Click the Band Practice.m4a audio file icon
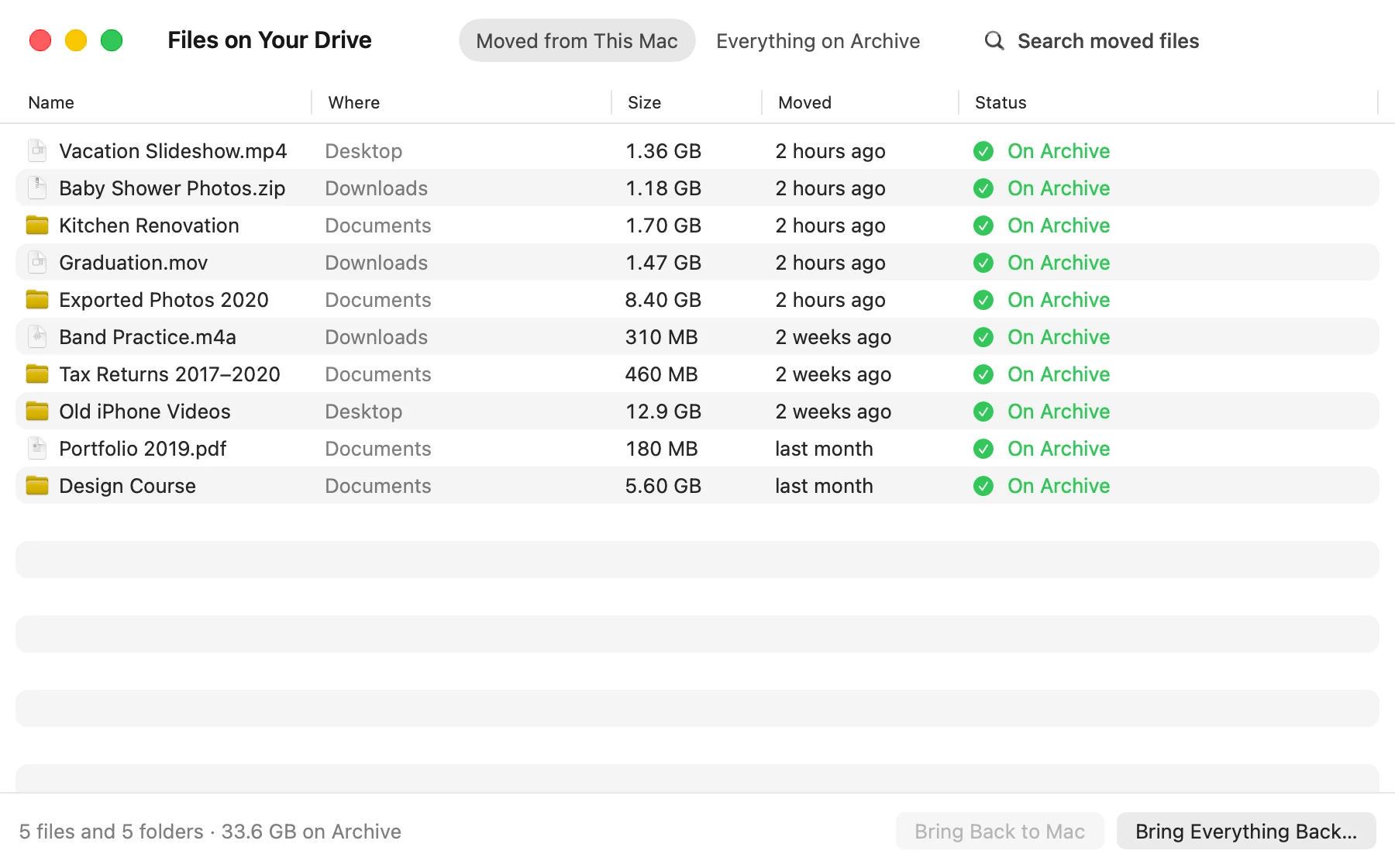1395x868 pixels. (x=37, y=336)
